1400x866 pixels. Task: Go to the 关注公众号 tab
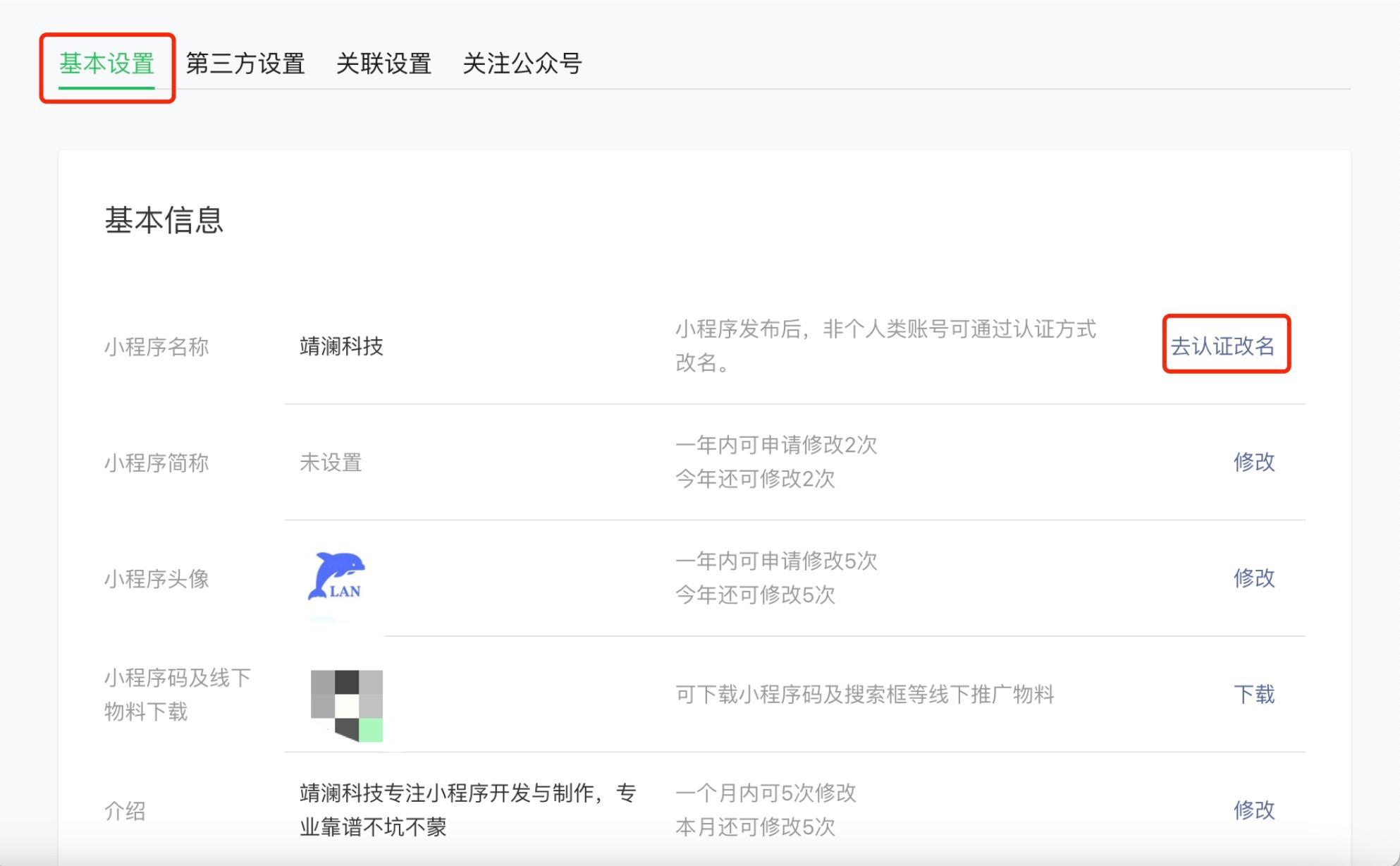tap(522, 64)
